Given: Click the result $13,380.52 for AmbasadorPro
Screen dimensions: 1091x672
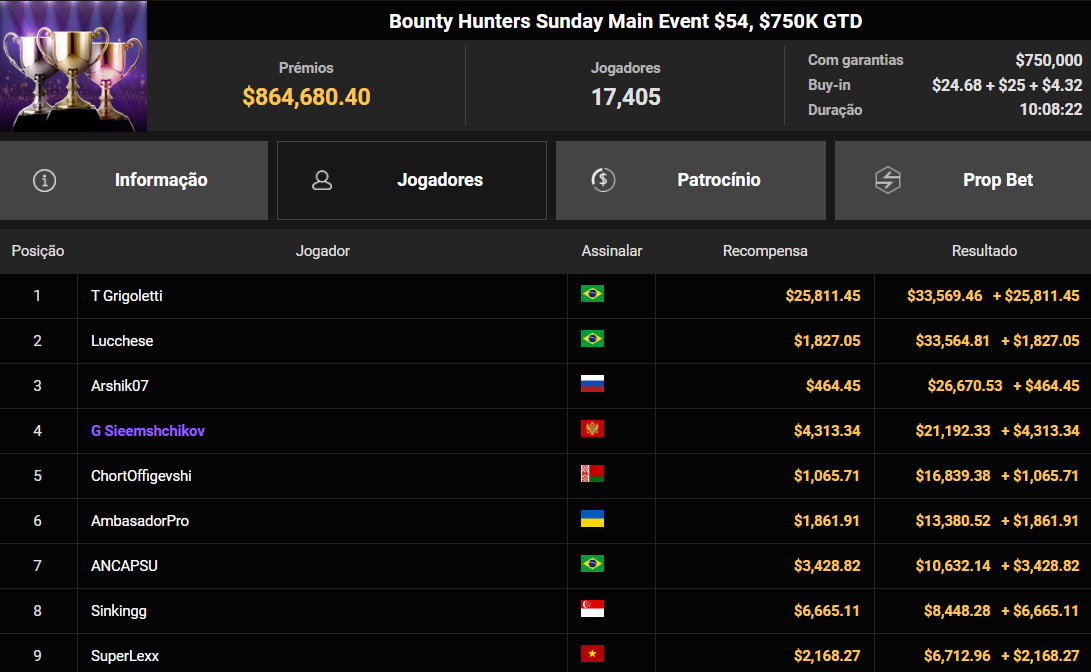Looking at the screenshot, I should [953, 520].
